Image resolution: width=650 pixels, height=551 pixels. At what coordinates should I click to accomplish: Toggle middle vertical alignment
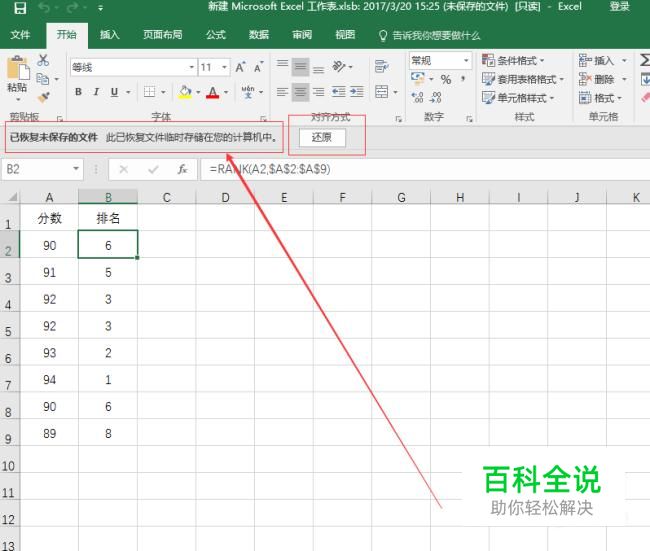pyautogui.click(x=300, y=67)
